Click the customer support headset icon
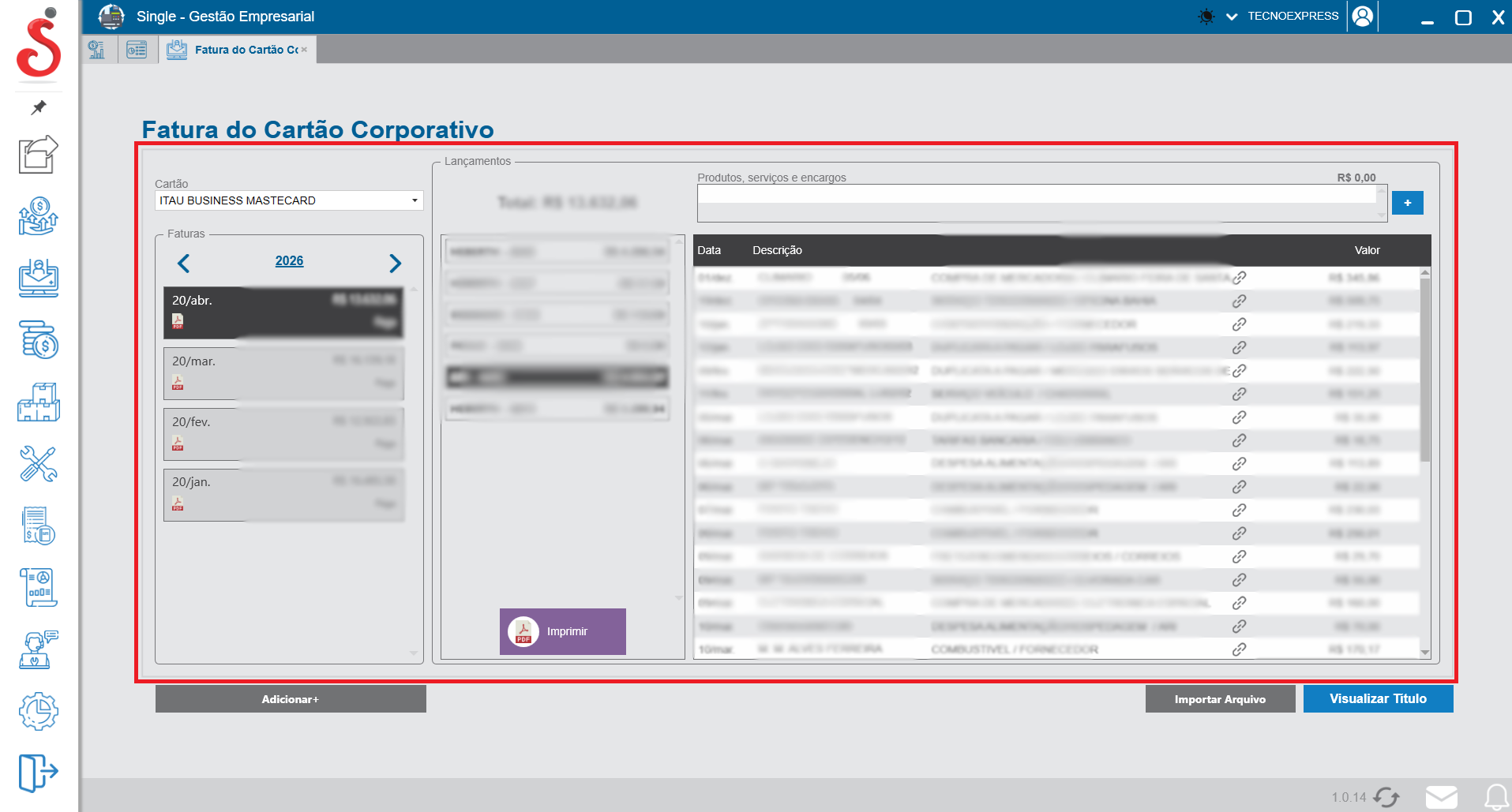Screen dimensions: 1512x812 [38, 650]
